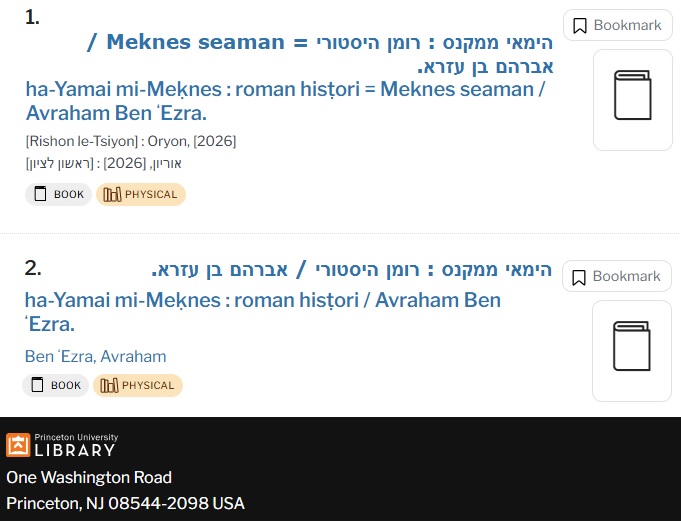This screenshot has height=522, width=681.
Task: Click BOOK format badge on result 2
Action: coord(56,385)
